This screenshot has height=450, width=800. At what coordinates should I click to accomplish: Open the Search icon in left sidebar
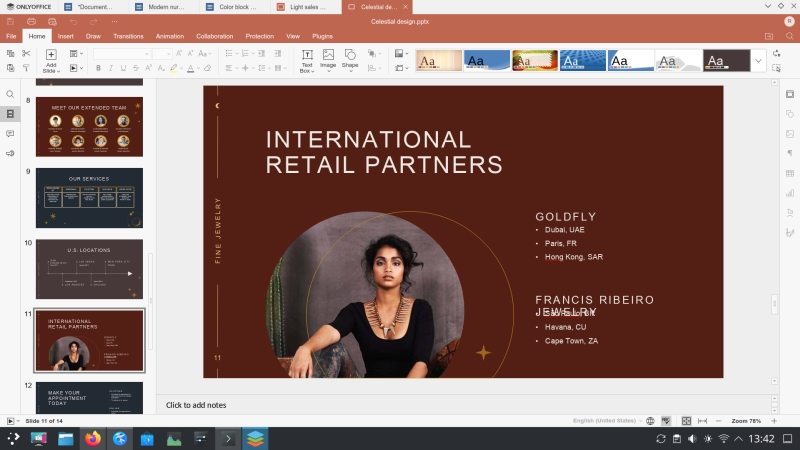(10, 94)
